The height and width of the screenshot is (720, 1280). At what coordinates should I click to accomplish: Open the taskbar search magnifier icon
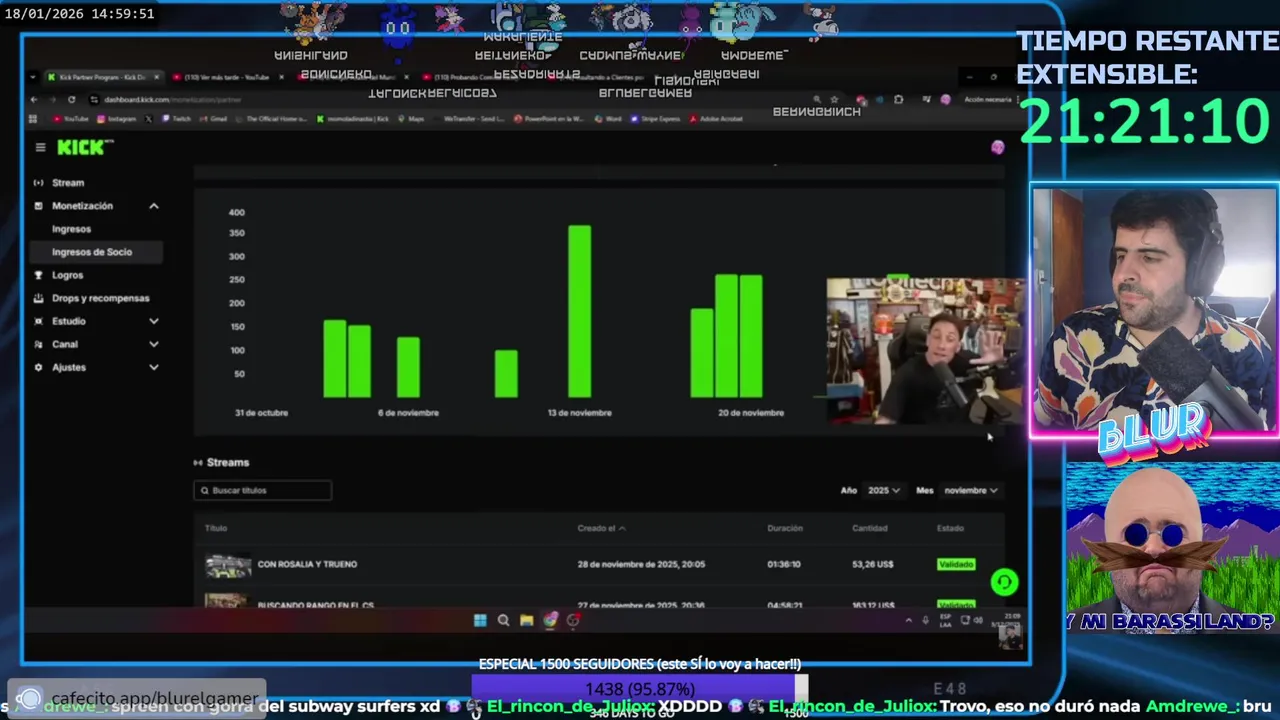click(x=503, y=620)
